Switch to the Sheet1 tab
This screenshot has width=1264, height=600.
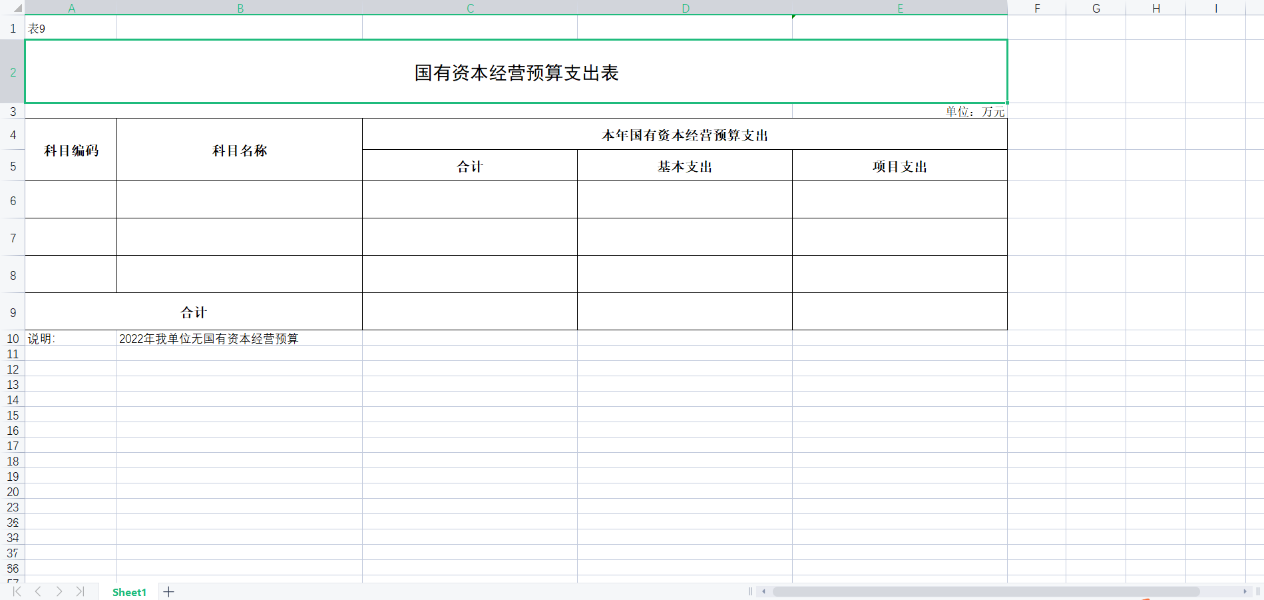click(129, 592)
